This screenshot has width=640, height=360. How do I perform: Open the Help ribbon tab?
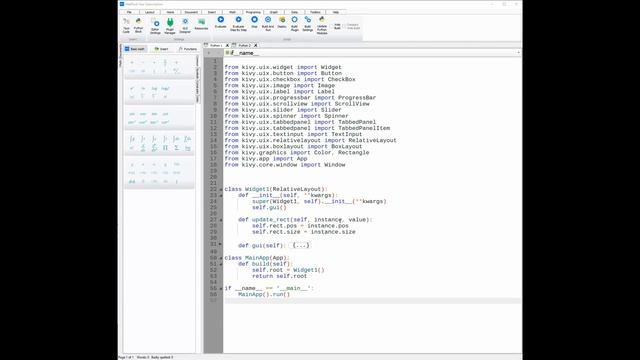click(336, 12)
